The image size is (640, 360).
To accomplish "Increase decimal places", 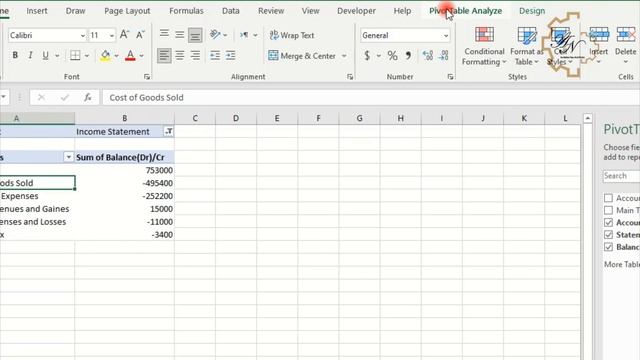I will [x=428, y=55].
